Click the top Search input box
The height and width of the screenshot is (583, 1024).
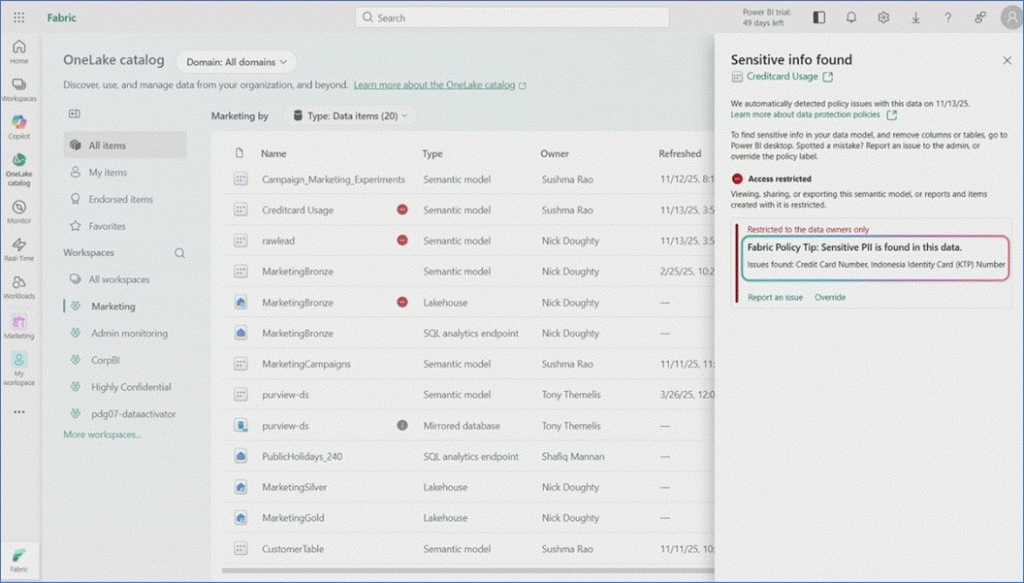512,17
